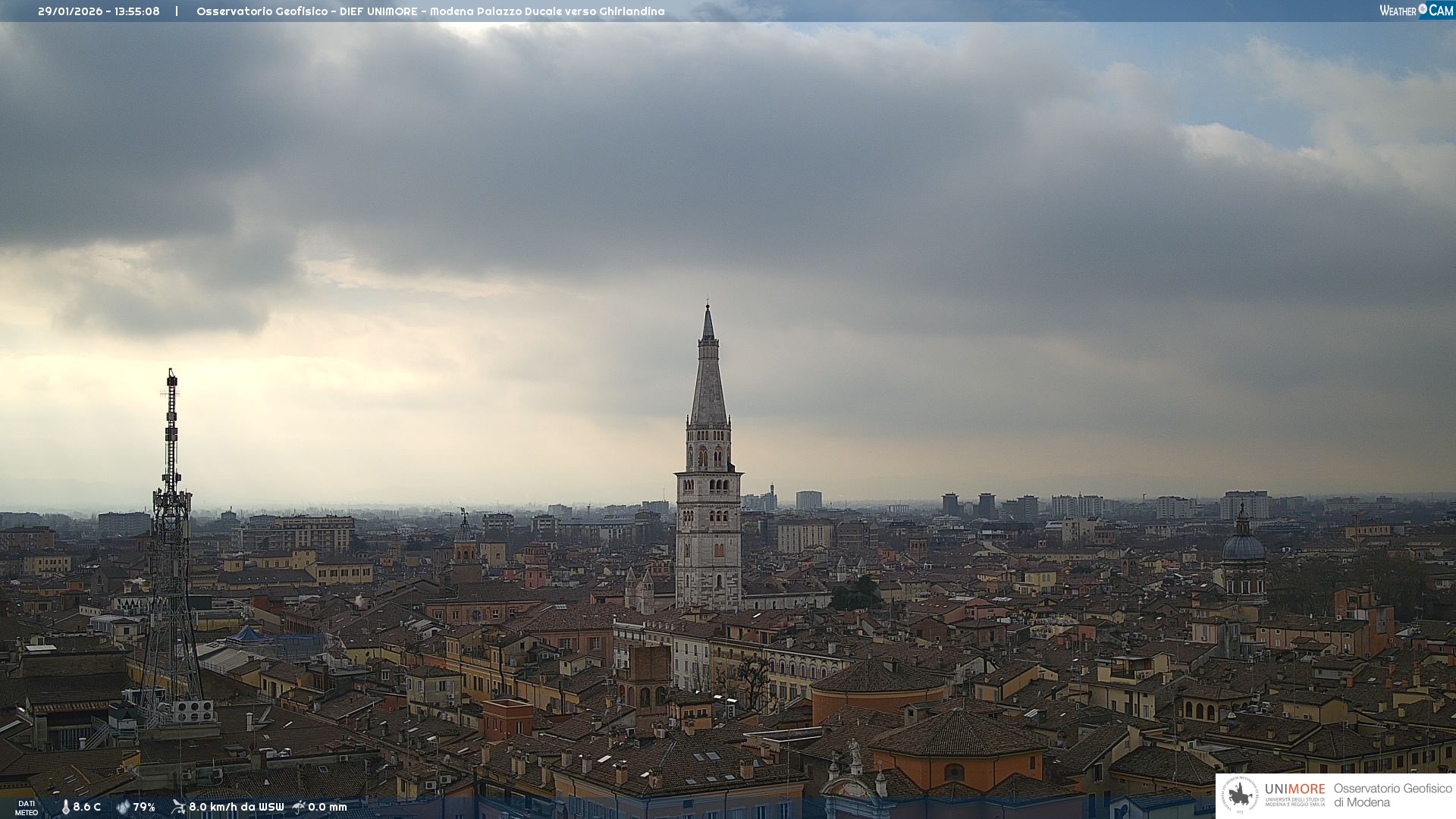
Task: Click the separator bar after the timestamp
Action: tap(177, 11)
